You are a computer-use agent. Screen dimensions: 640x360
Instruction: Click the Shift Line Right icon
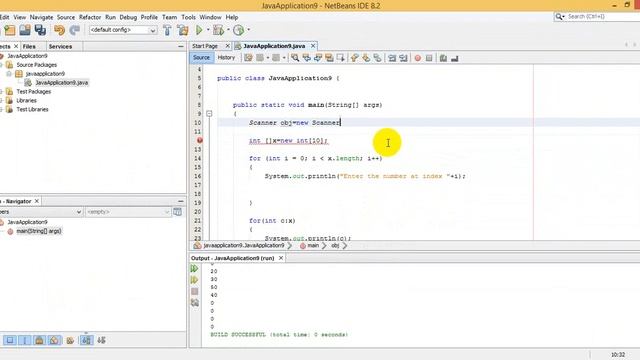point(404,58)
